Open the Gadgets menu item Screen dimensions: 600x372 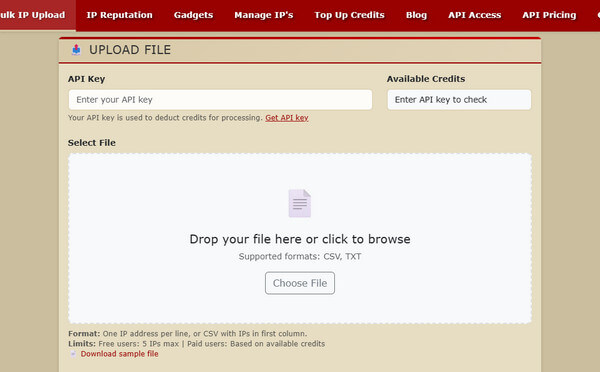(x=193, y=15)
